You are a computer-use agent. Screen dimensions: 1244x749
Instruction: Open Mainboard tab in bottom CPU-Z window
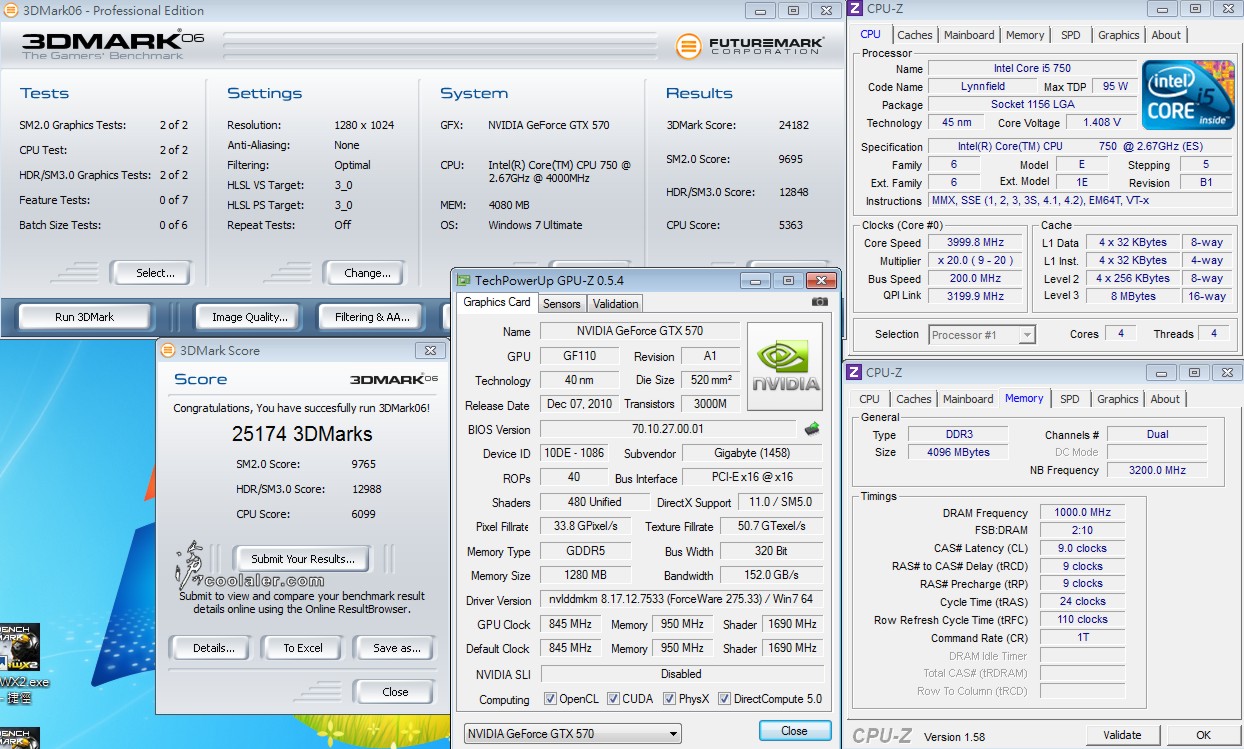(968, 399)
